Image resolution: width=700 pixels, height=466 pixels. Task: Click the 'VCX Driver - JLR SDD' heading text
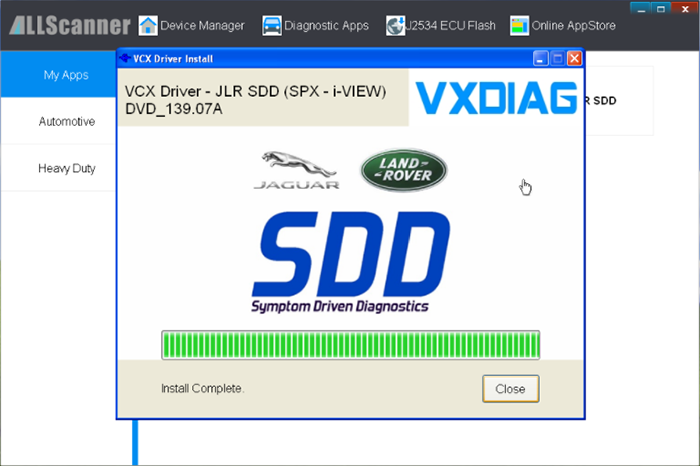click(x=255, y=92)
